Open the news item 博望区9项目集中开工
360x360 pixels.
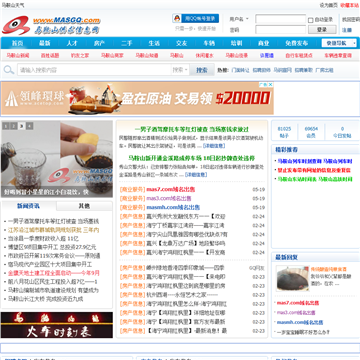[52, 247]
